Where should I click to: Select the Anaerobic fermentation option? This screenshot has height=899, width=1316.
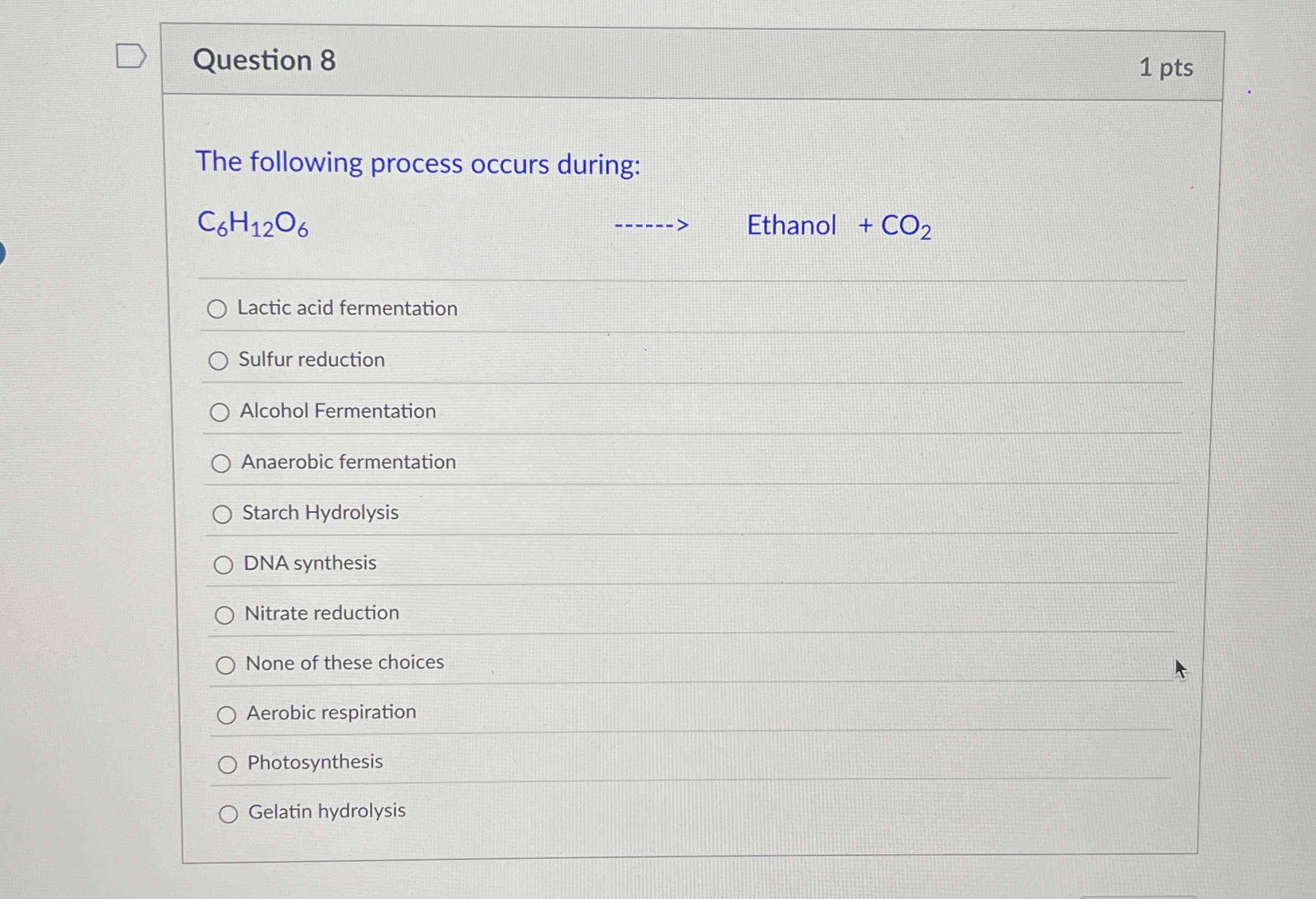point(221,462)
